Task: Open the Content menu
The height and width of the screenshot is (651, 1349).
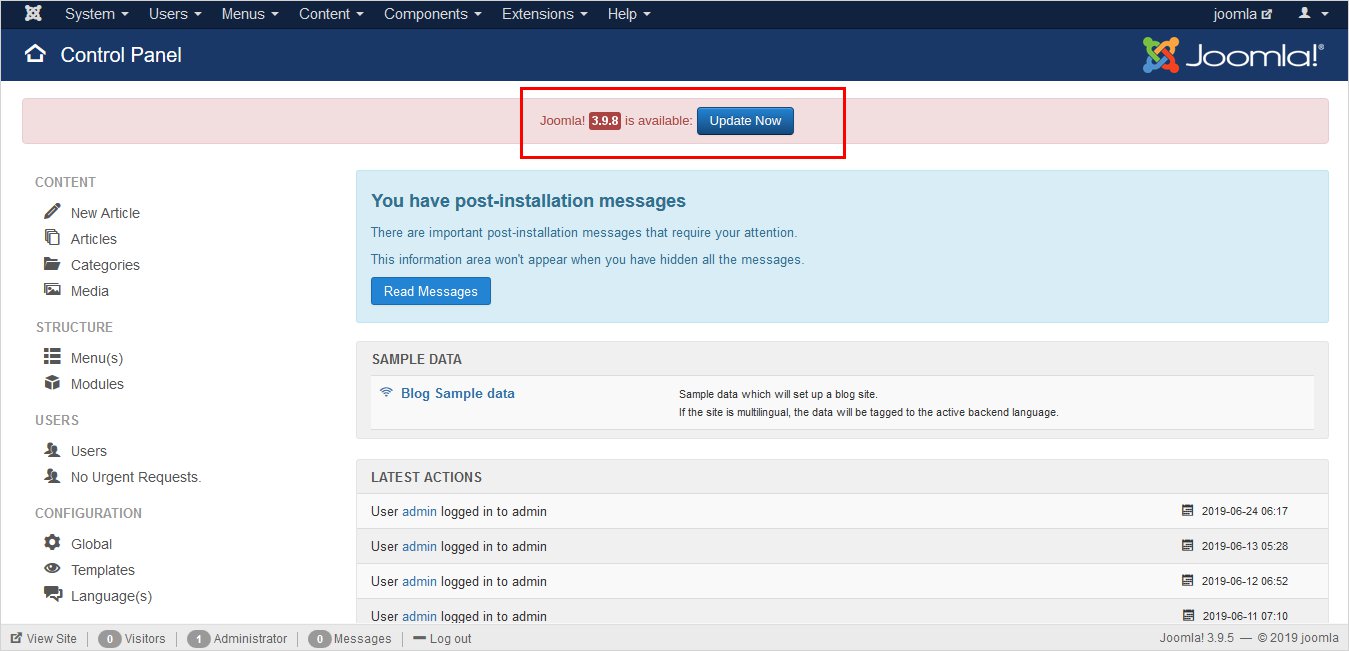Action: click(x=331, y=14)
